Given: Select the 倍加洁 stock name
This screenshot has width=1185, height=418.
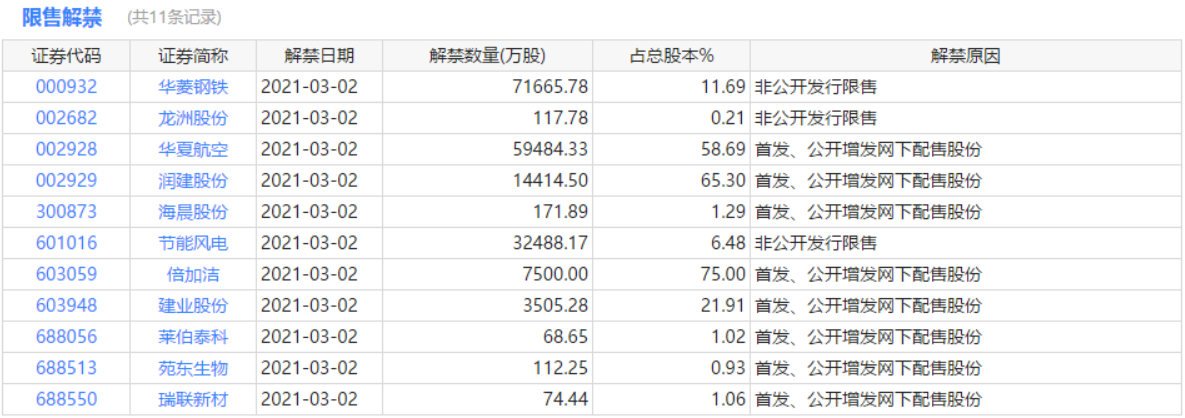Looking at the screenshot, I should pyautogui.click(x=193, y=274).
